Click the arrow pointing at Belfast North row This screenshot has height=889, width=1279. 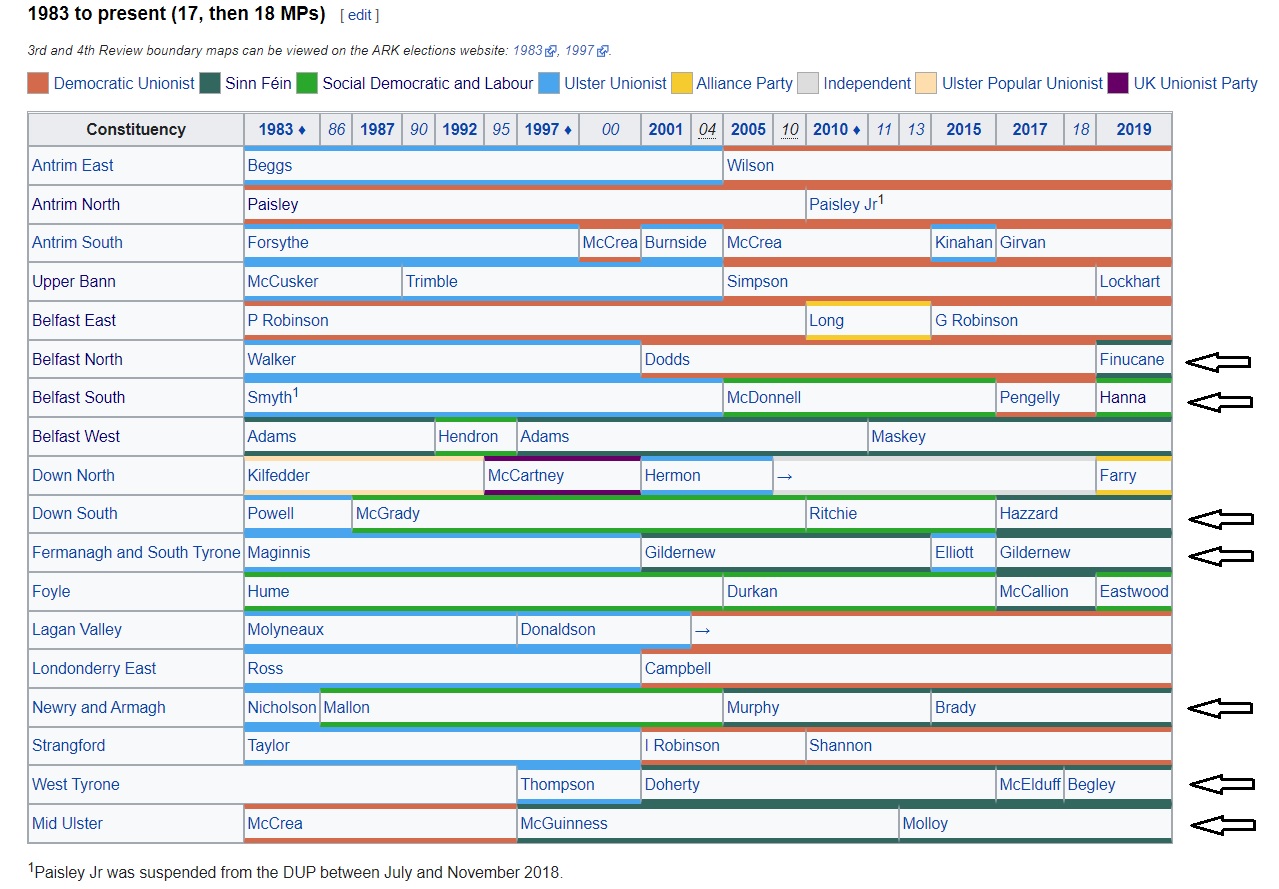pyautogui.click(x=1218, y=361)
